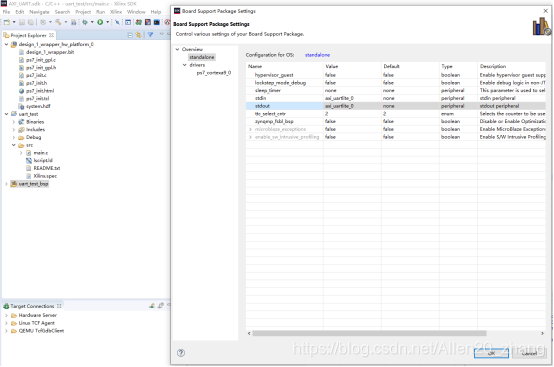This screenshot has width=554, height=367.
Task: Expand the uart_test_bsp project node
Action: coord(6,184)
